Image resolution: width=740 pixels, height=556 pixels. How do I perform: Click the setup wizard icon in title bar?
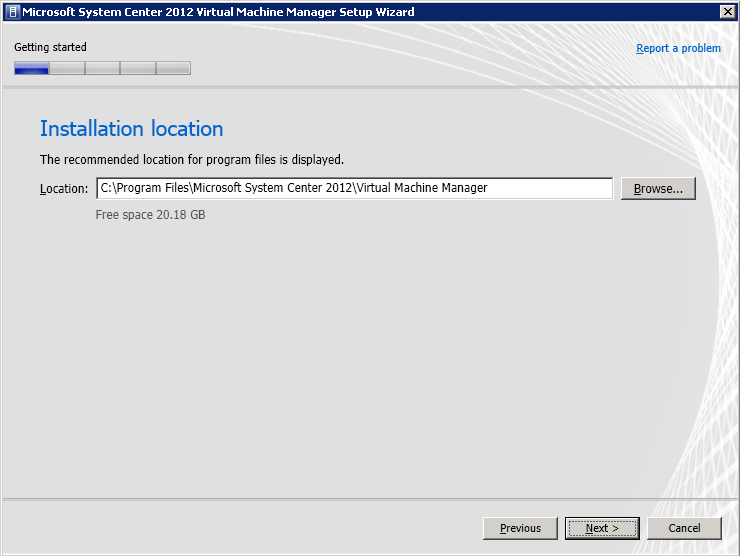(12, 12)
